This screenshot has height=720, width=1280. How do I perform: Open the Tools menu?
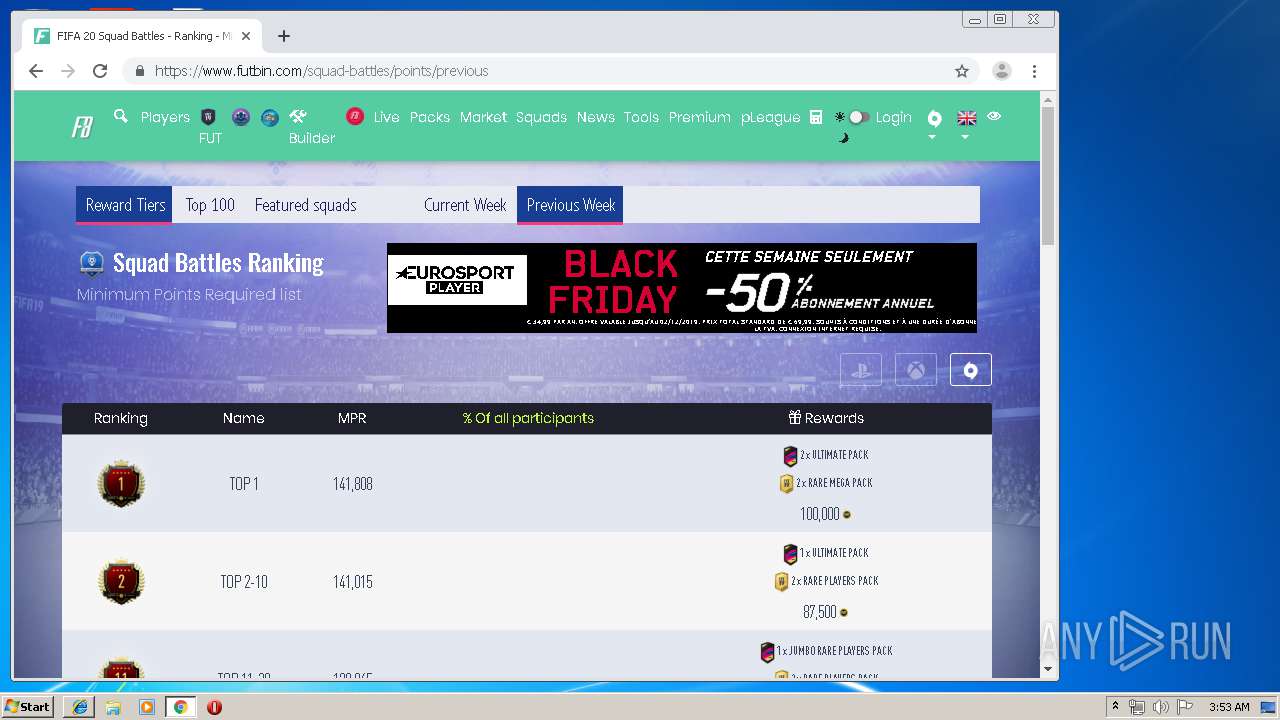coord(641,117)
